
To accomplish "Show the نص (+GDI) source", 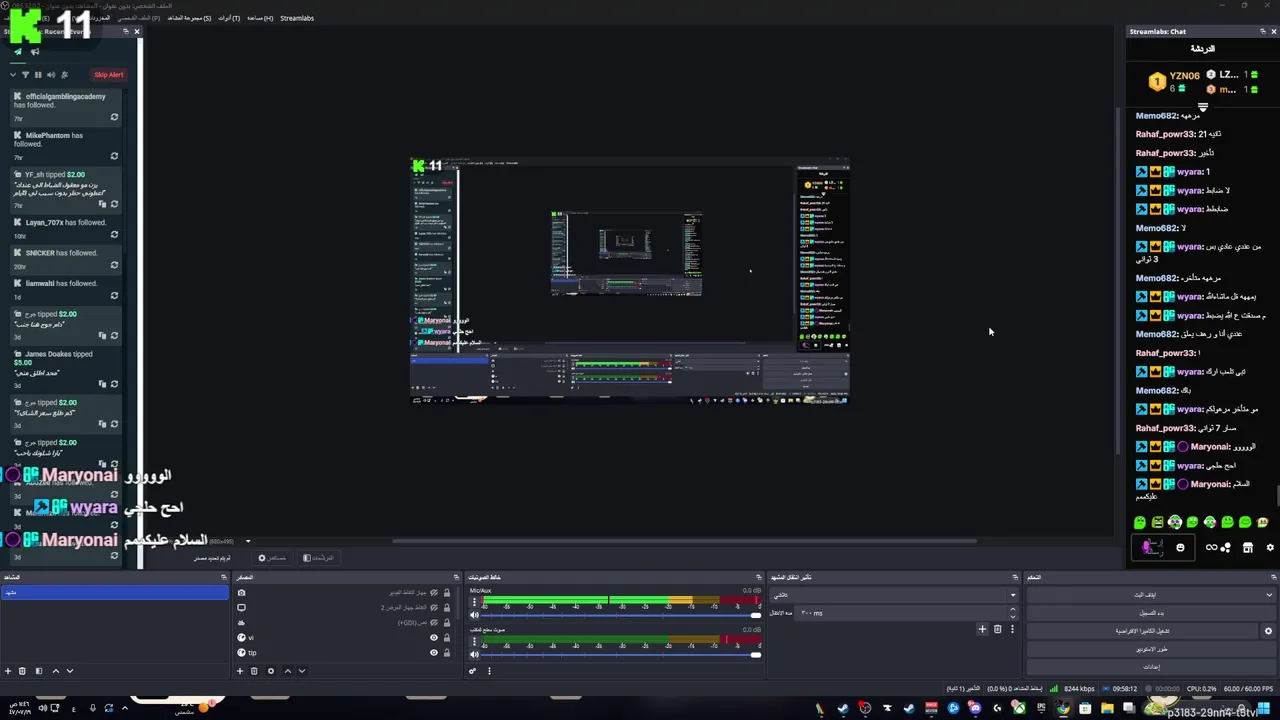I will tap(434, 623).
